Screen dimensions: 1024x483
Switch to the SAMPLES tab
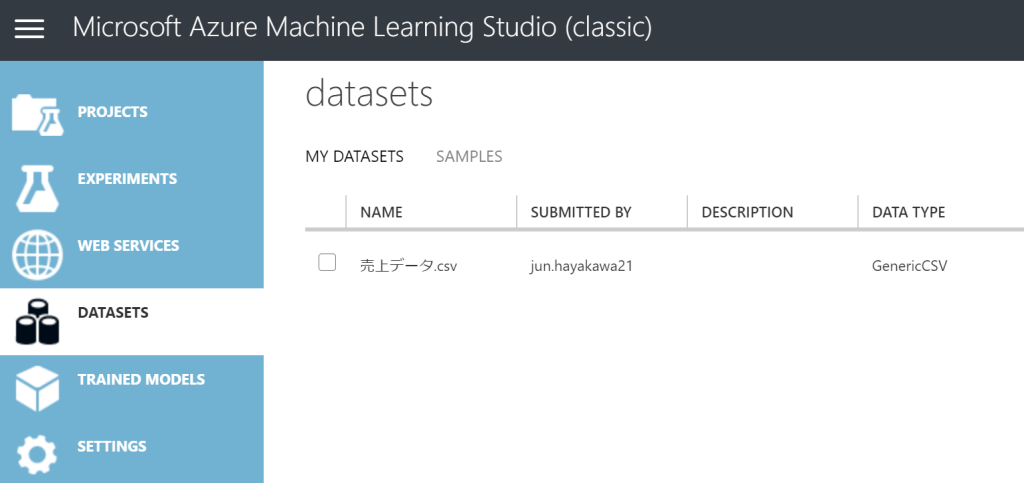(x=469, y=156)
